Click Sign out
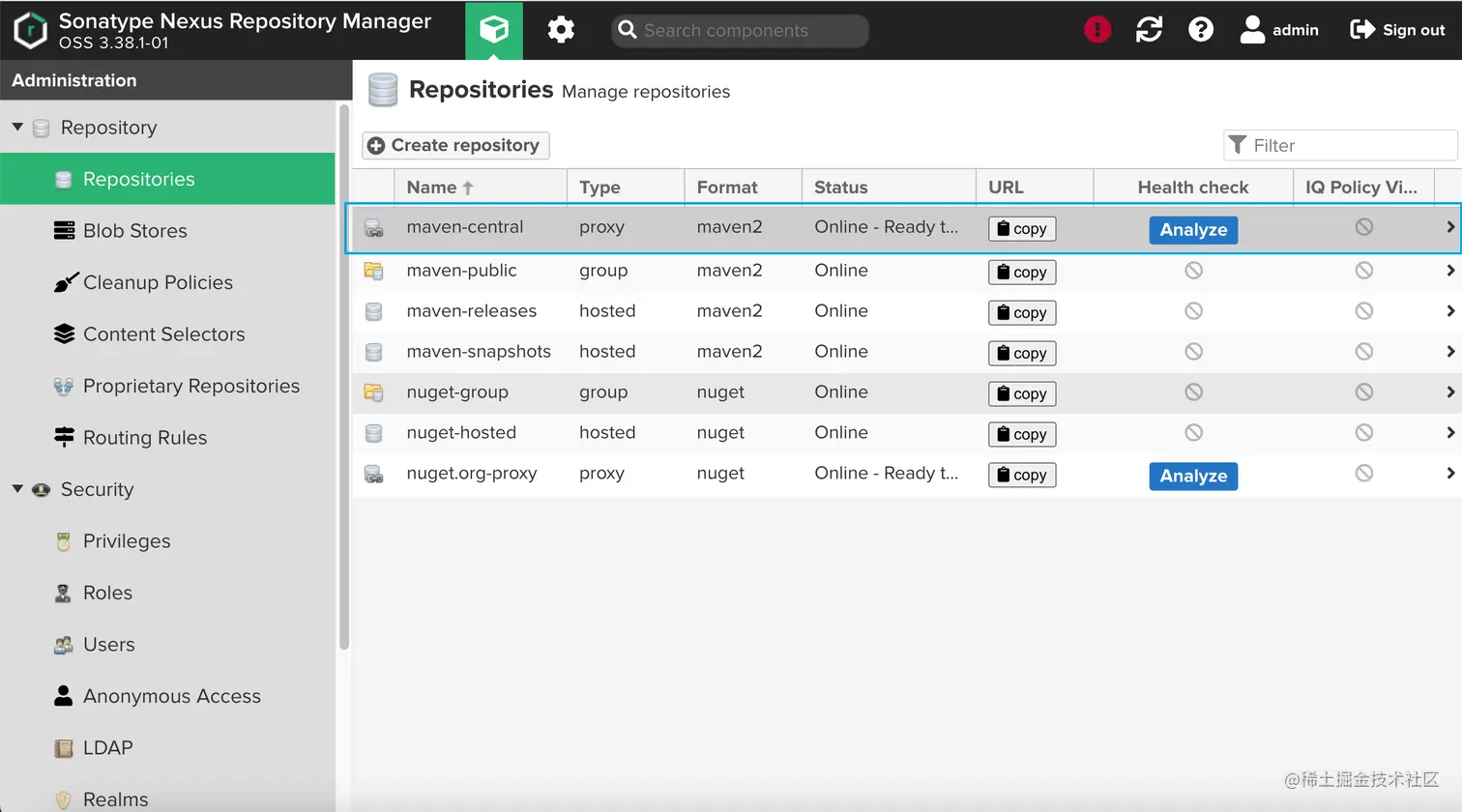 [1397, 30]
